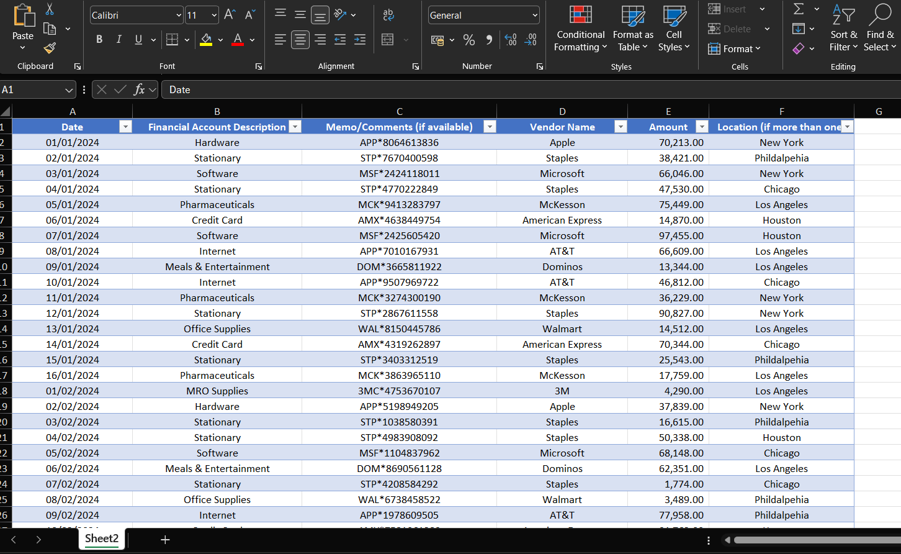Toggle Underline formatting
Viewport: 901px width, 554px height.
(138, 40)
